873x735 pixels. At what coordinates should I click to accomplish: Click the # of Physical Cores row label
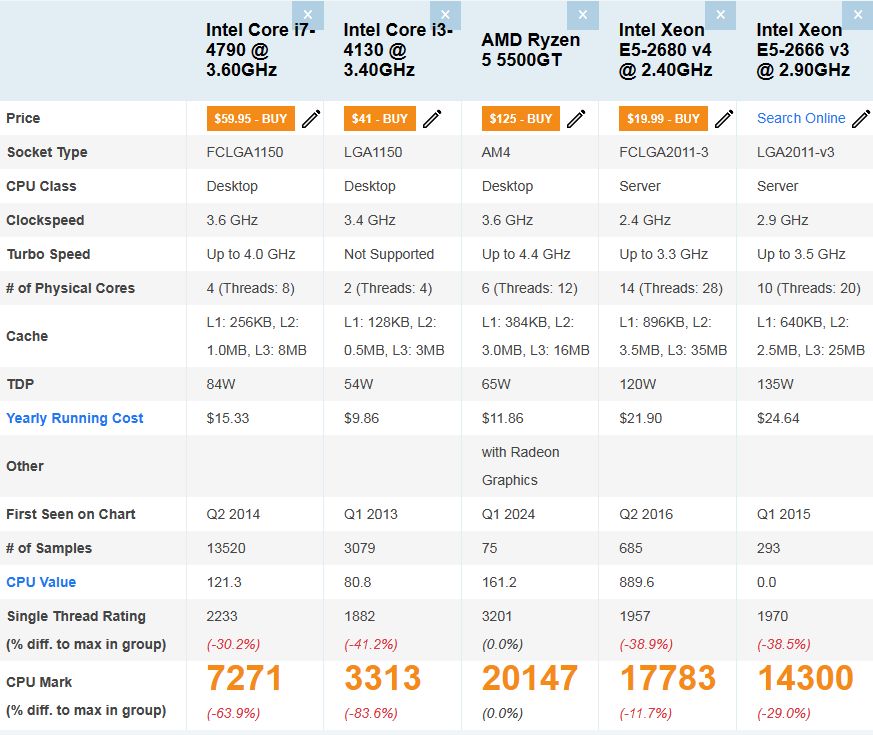tap(70, 288)
